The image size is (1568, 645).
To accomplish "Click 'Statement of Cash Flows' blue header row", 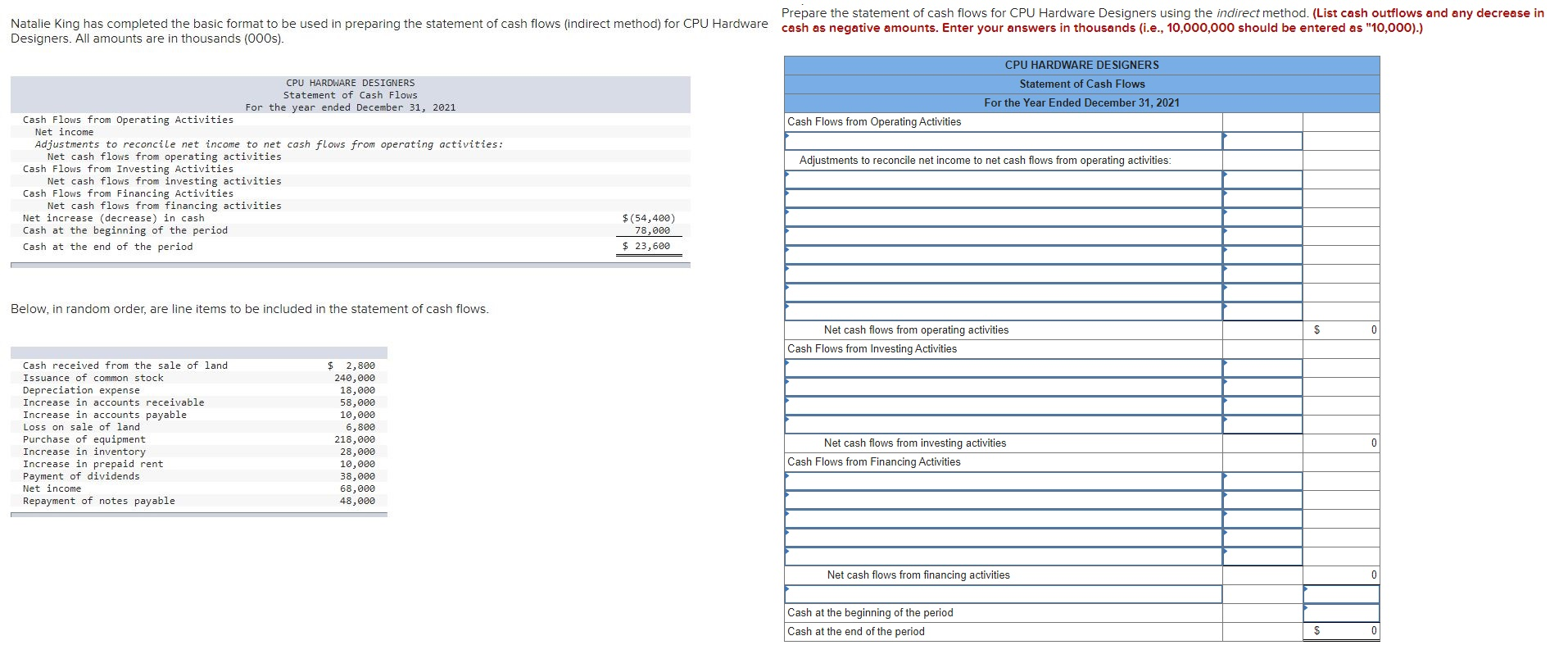I will pyautogui.click(x=1081, y=84).
